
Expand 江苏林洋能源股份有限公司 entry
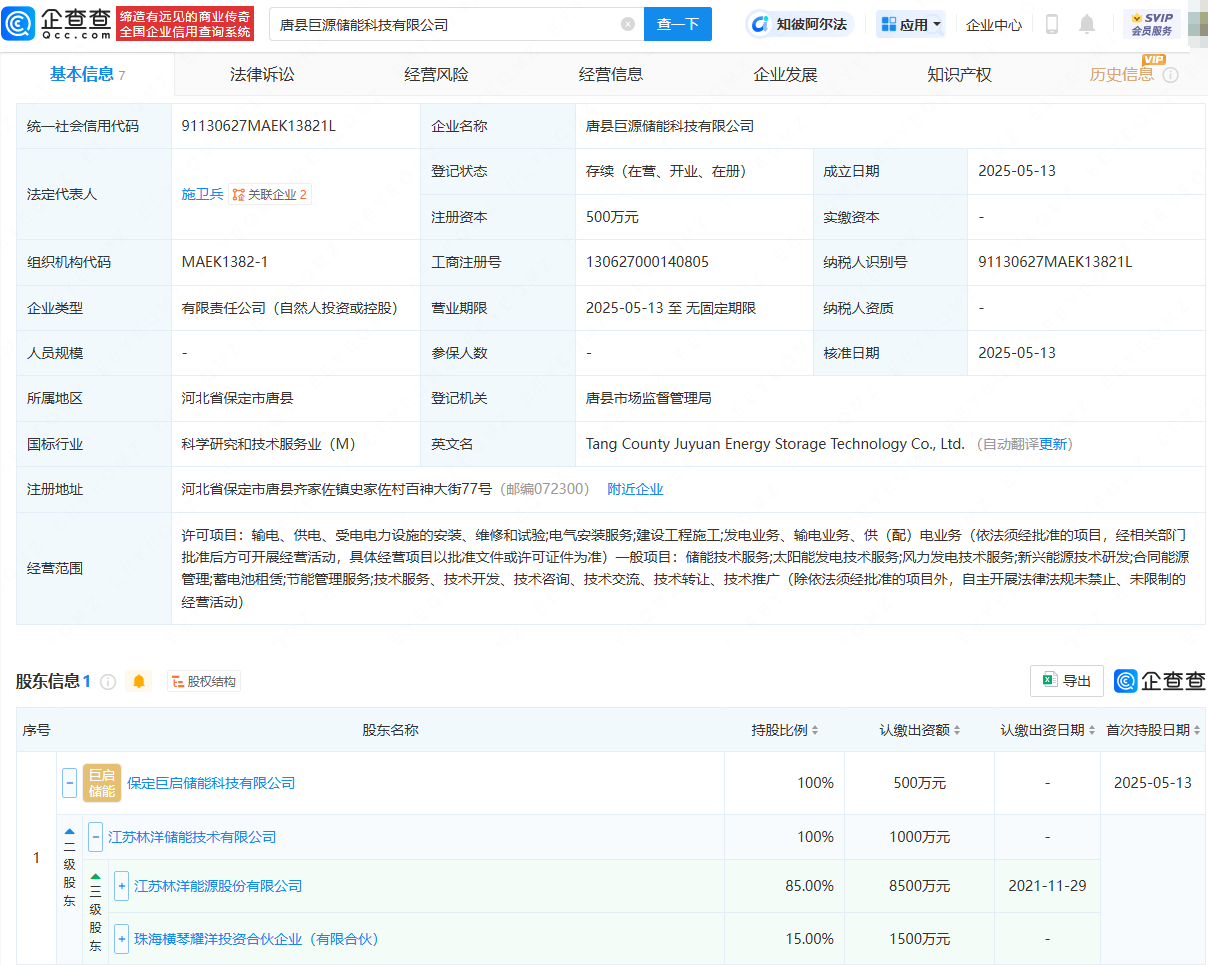pos(121,886)
